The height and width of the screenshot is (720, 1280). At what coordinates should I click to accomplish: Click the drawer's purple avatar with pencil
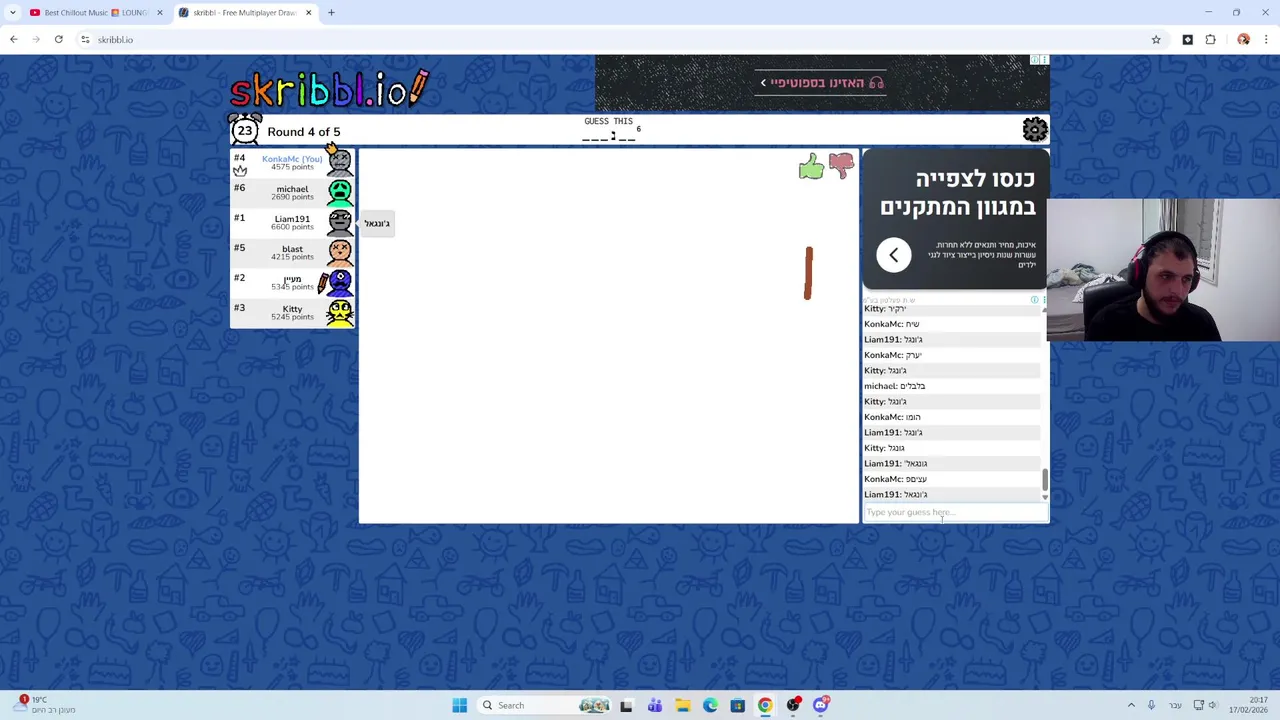tap(338, 282)
